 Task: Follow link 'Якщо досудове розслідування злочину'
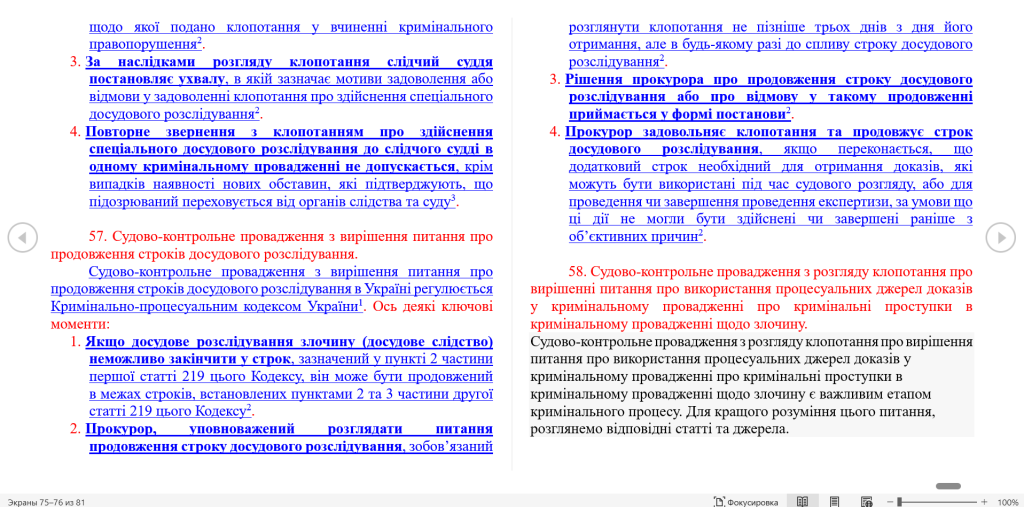point(289,342)
